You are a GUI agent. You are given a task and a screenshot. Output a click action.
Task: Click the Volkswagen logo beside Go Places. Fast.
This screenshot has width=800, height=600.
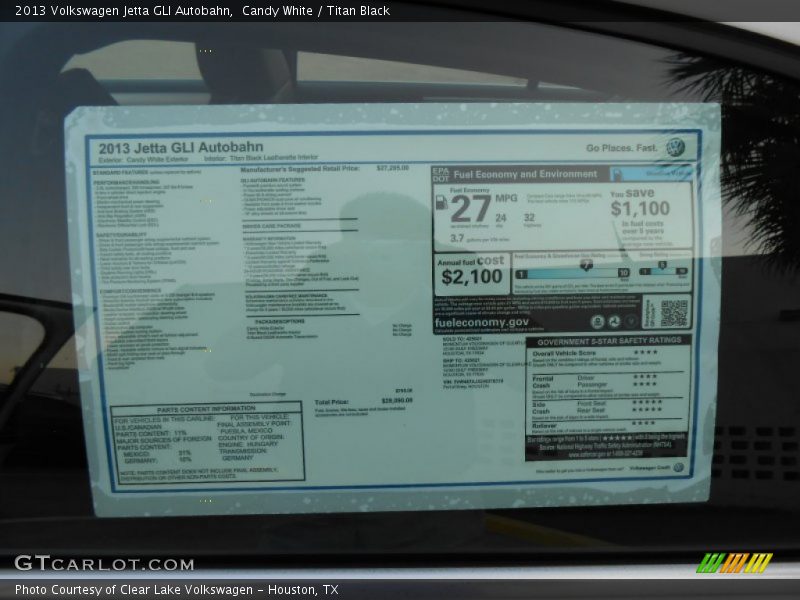pyautogui.click(x=676, y=147)
